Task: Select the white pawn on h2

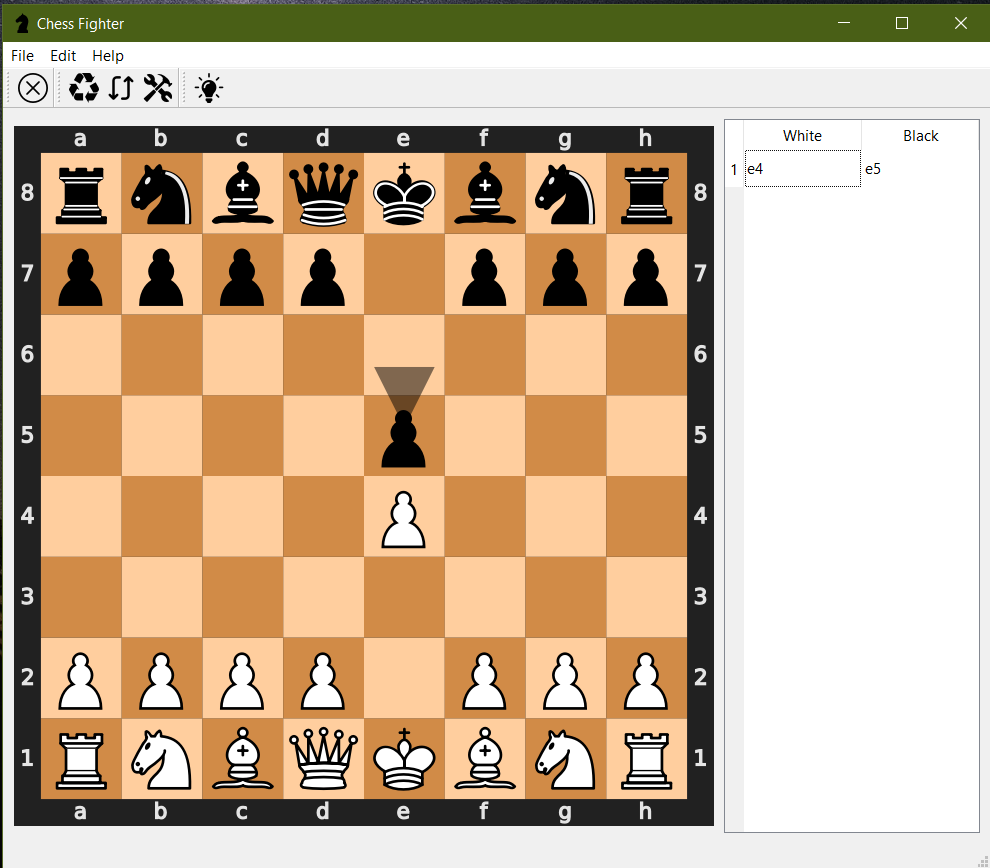Action: tap(647, 681)
